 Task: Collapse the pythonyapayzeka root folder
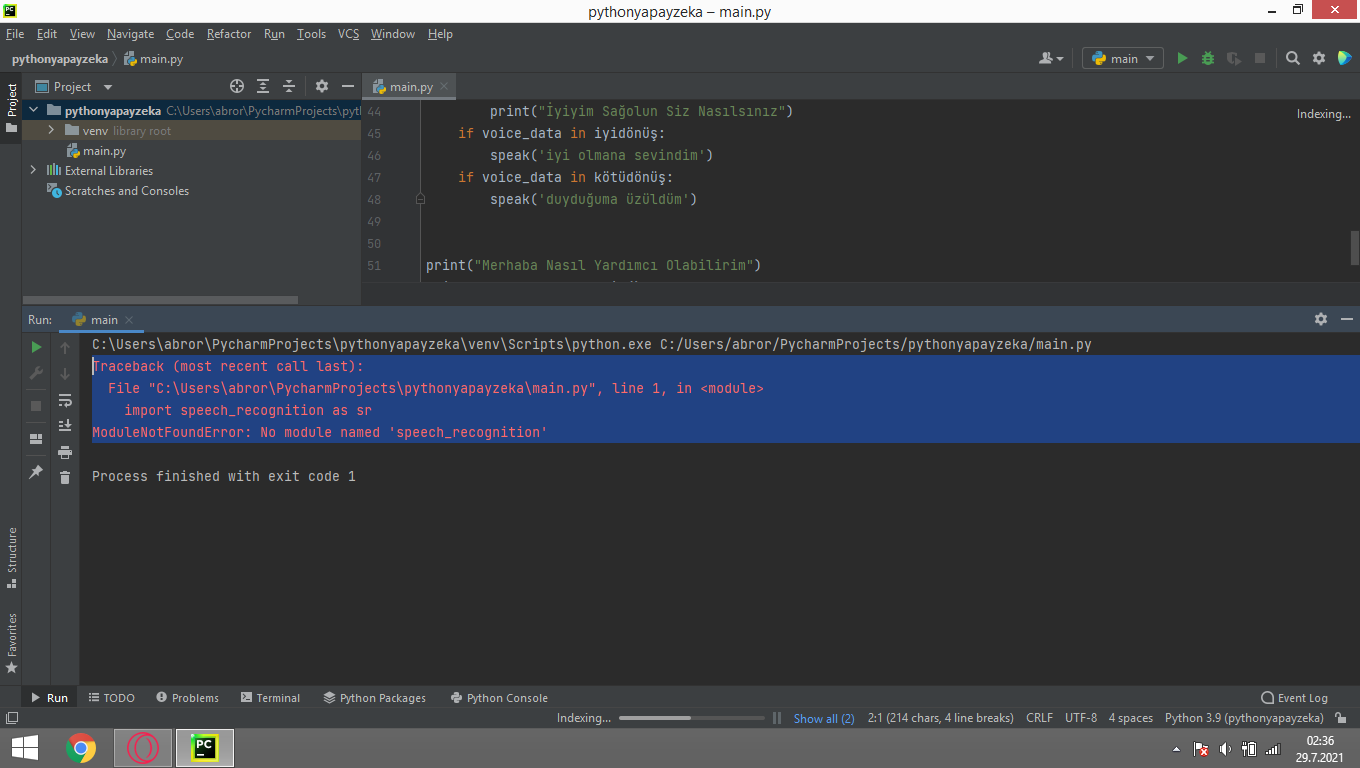33,111
